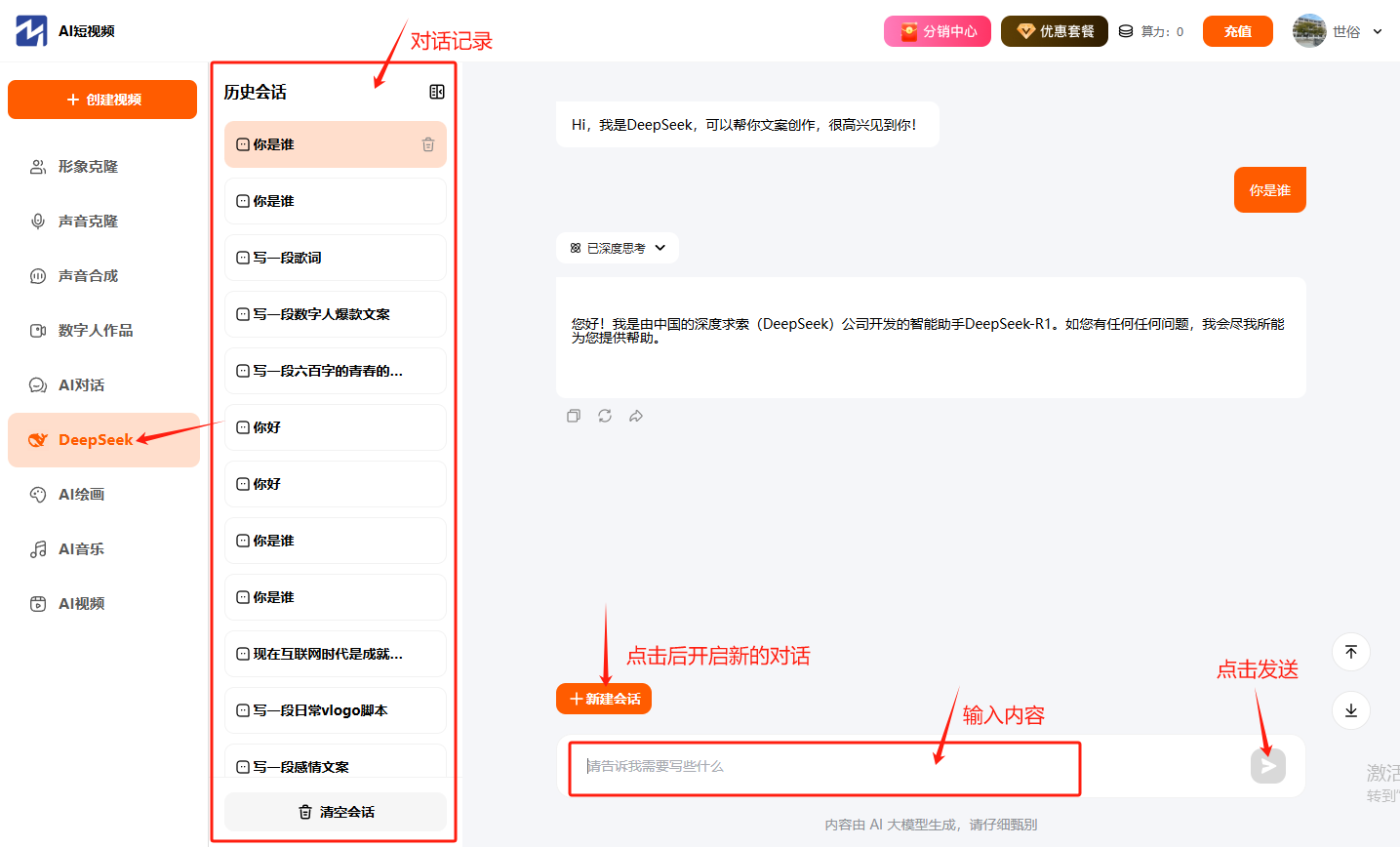Screen dimensions: 1400x847
Task: Regenerate the answer using the refresh icon
Action: coord(605,416)
